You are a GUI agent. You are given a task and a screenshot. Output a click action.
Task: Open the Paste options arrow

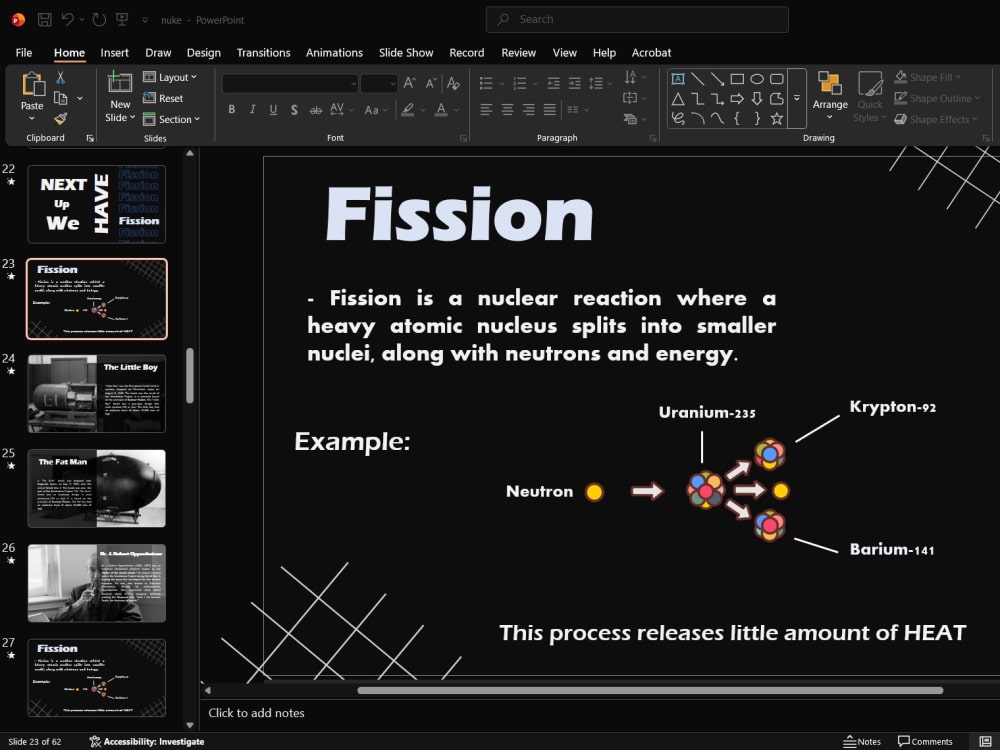pos(32,119)
